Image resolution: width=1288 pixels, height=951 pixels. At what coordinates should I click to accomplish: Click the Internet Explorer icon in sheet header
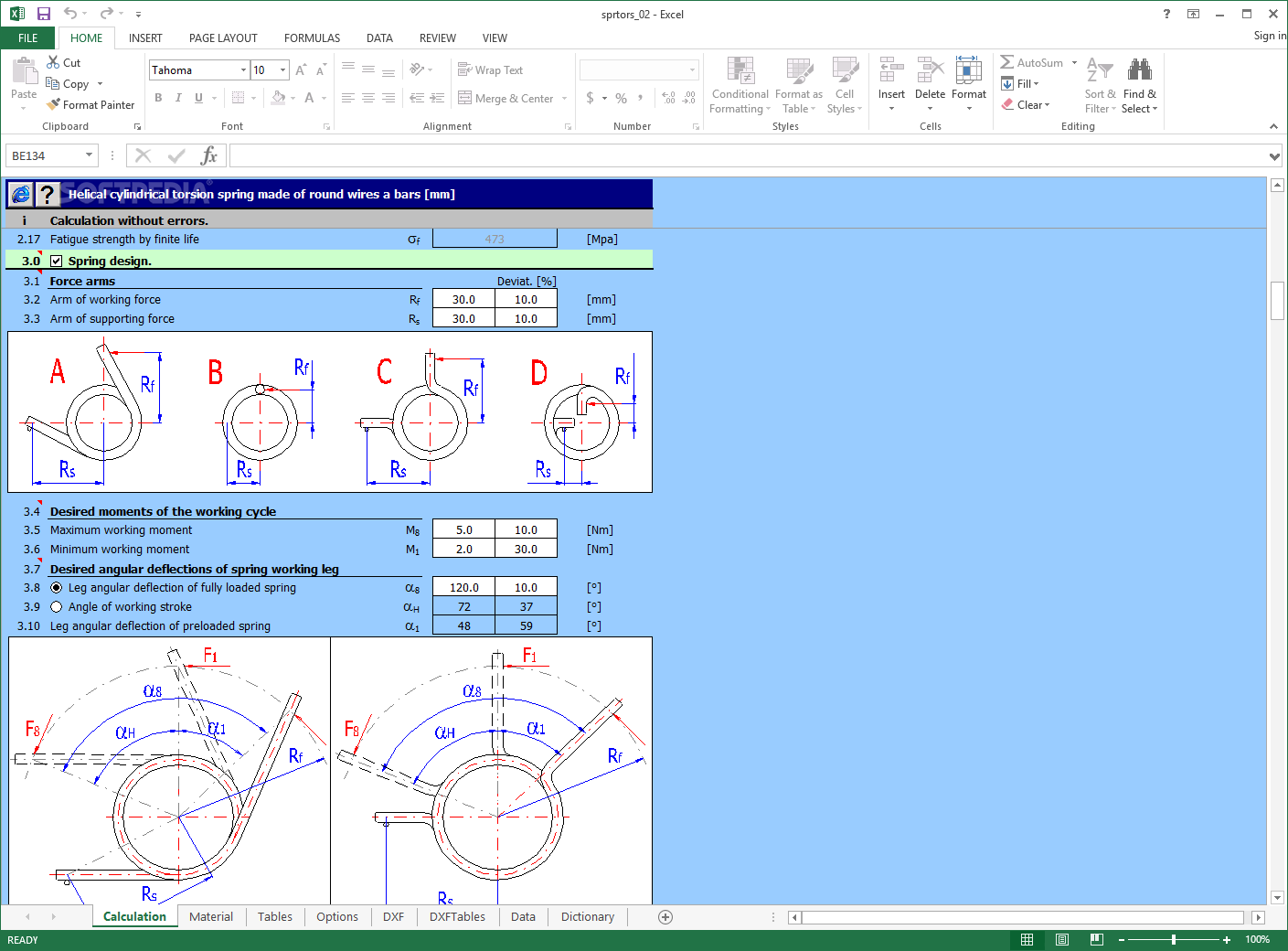point(20,194)
